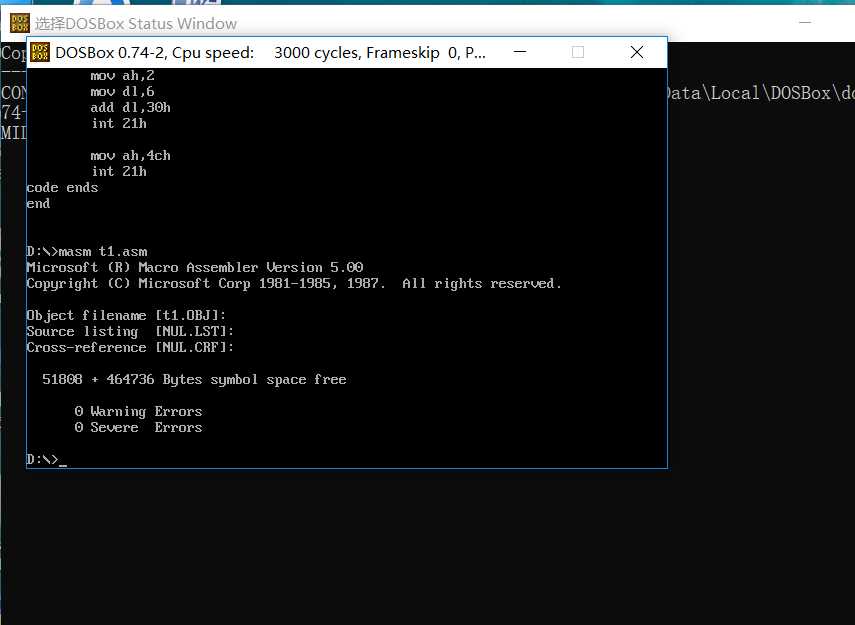Click the final 'D:\>' prompt with cursor
The image size is (855, 625).
(x=46, y=460)
